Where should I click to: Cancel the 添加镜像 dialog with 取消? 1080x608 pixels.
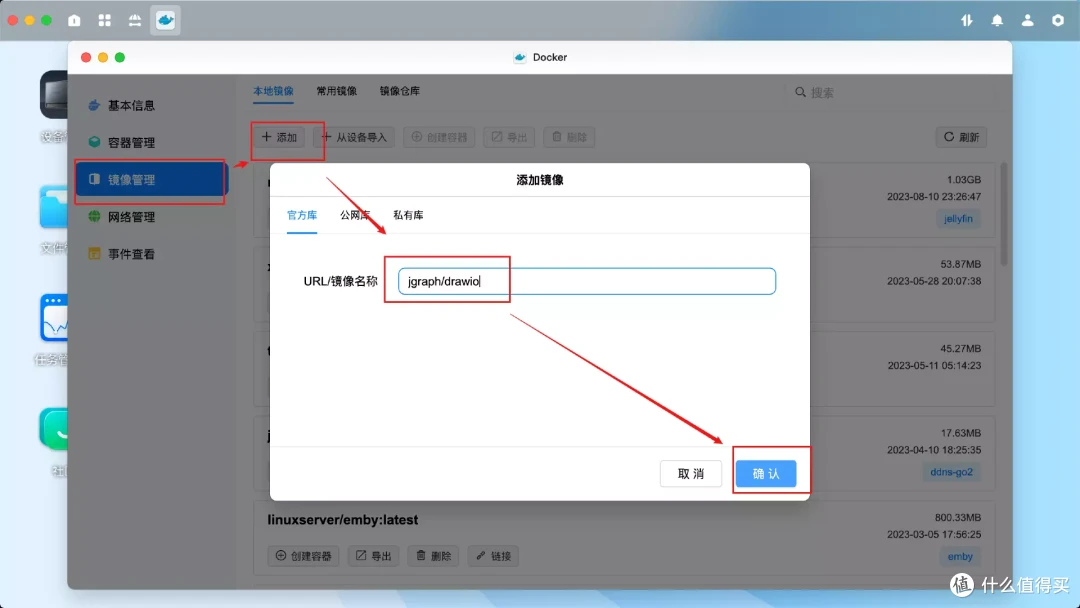click(x=691, y=473)
